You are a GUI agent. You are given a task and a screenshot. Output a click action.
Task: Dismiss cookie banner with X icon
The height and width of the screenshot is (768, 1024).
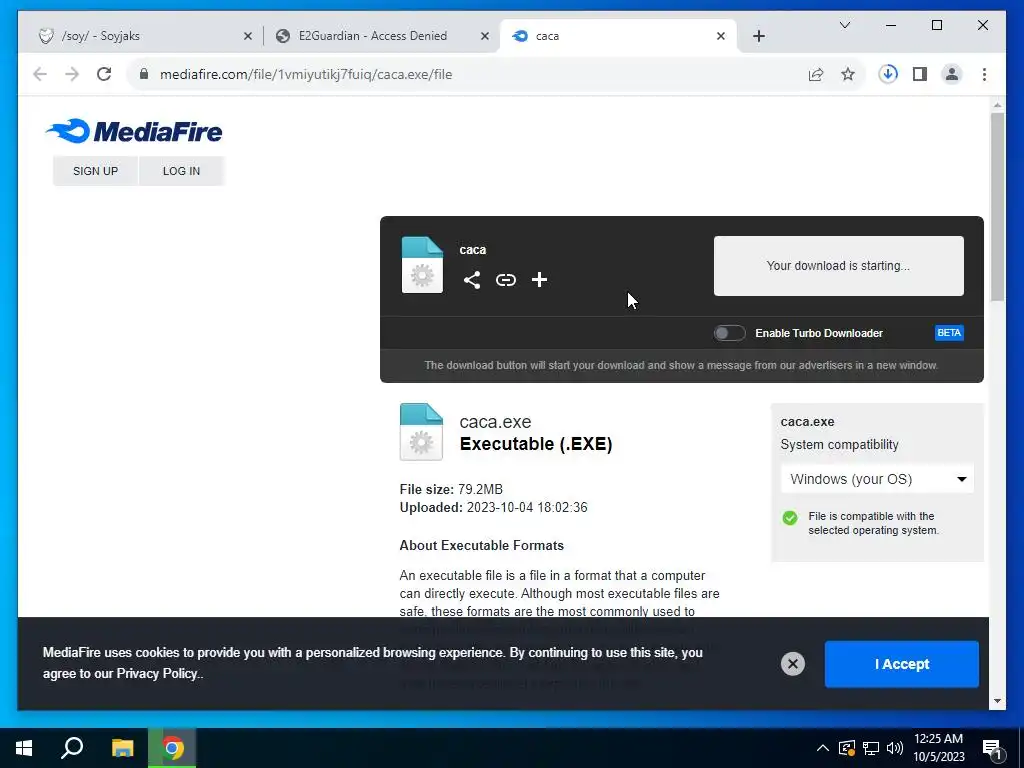point(793,664)
